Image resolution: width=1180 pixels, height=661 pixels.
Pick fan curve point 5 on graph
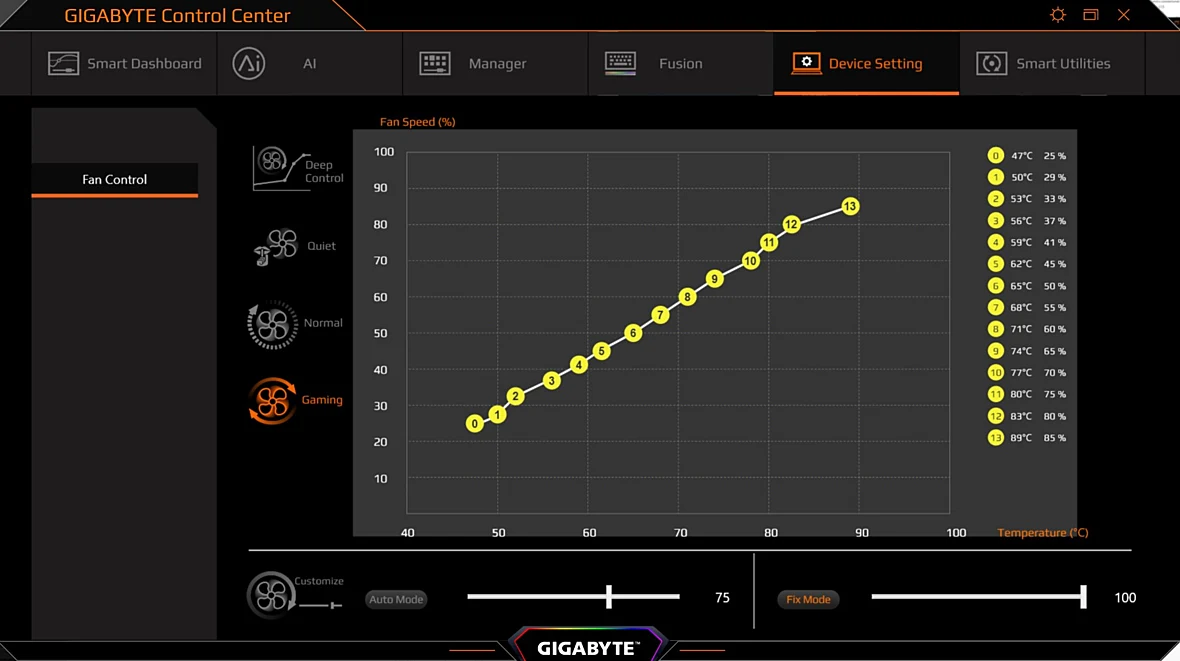(601, 351)
